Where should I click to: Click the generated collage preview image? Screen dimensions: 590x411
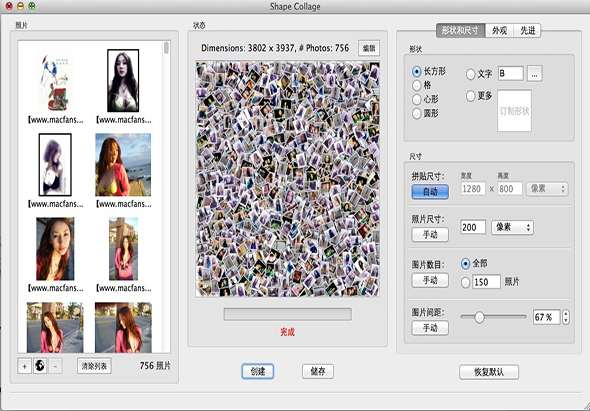[287, 179]
